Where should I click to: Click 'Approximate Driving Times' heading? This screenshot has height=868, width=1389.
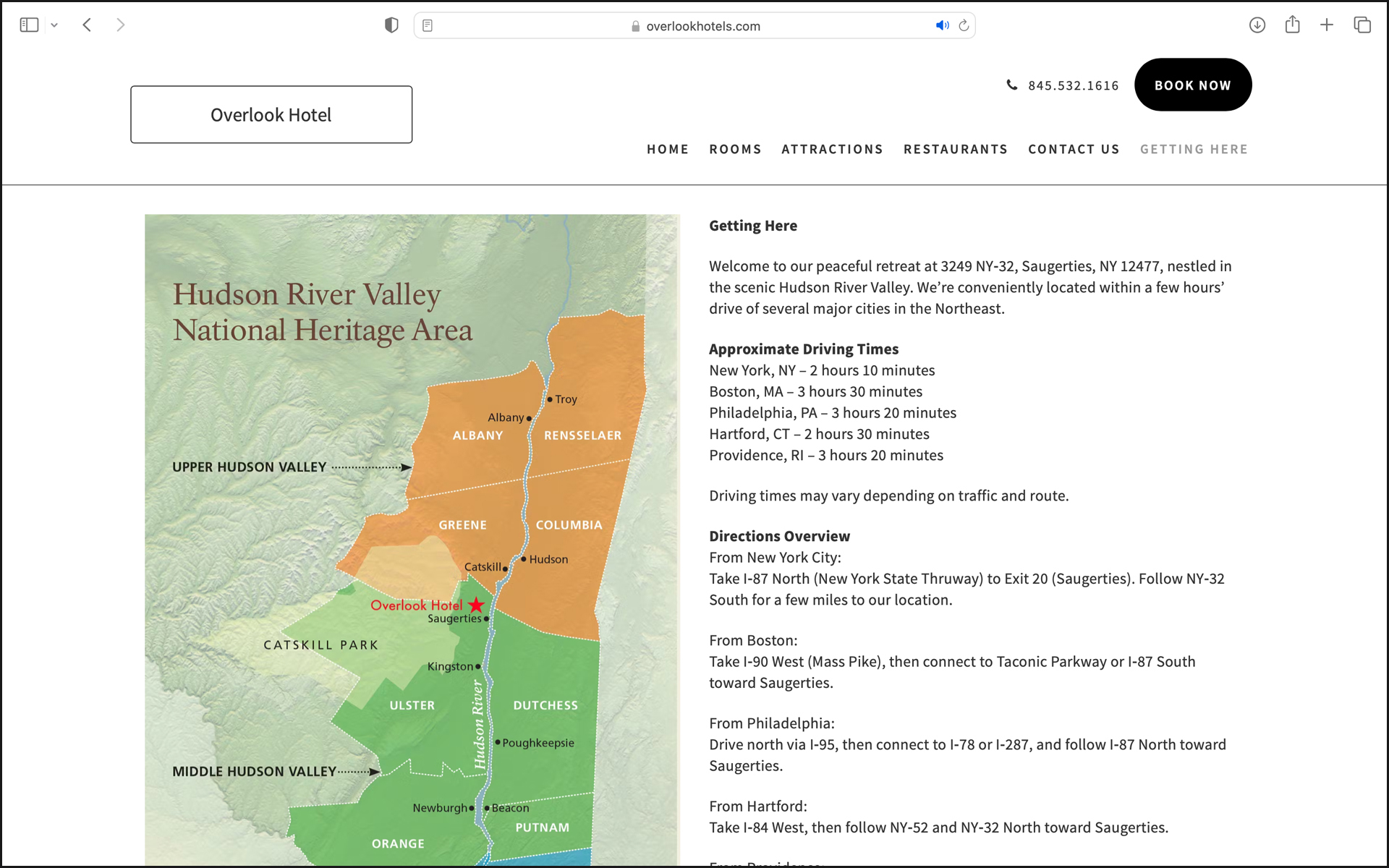[x=804, y=349]
